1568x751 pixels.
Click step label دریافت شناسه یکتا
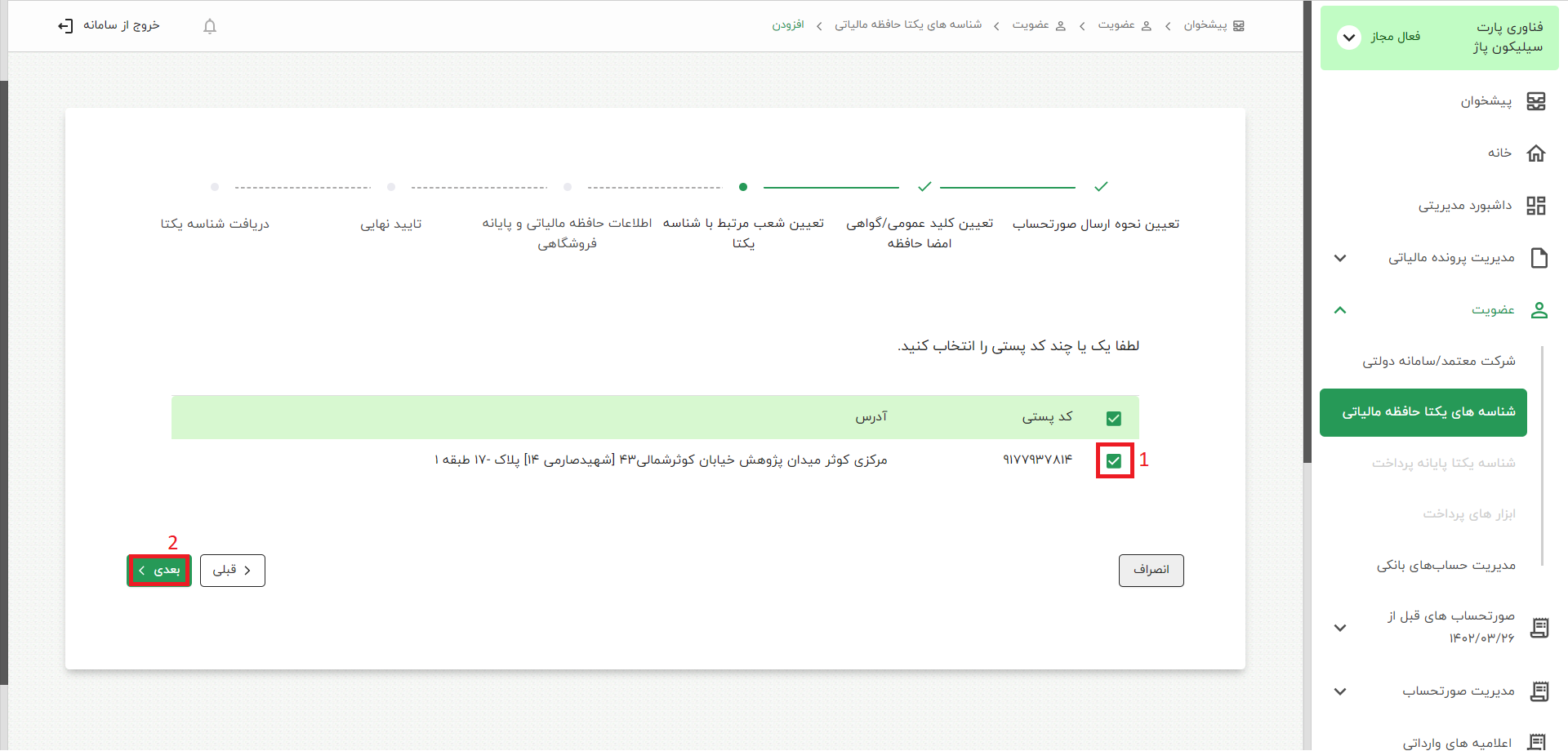click(x=215, y=224)
